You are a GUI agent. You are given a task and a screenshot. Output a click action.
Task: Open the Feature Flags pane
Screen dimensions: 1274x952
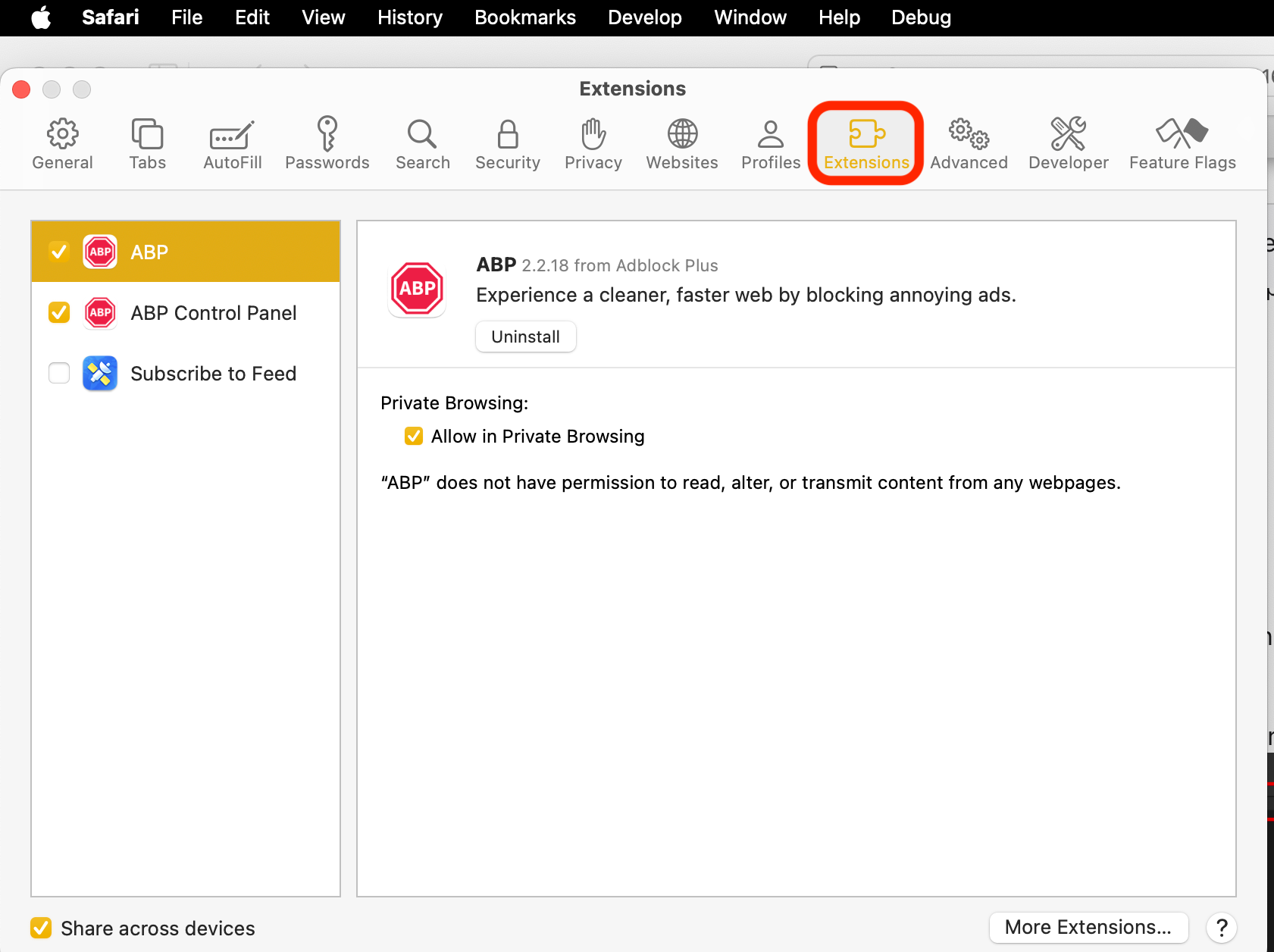1182,144
